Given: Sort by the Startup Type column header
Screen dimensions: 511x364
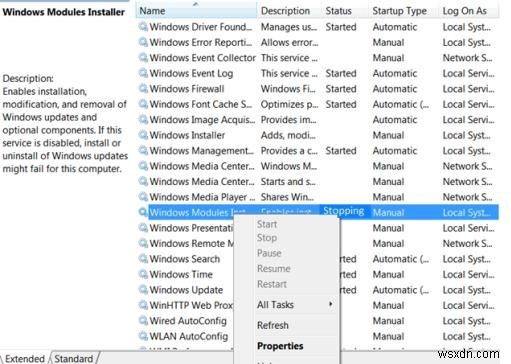Looking at the screenshot, I should click(x=404, y=11).
